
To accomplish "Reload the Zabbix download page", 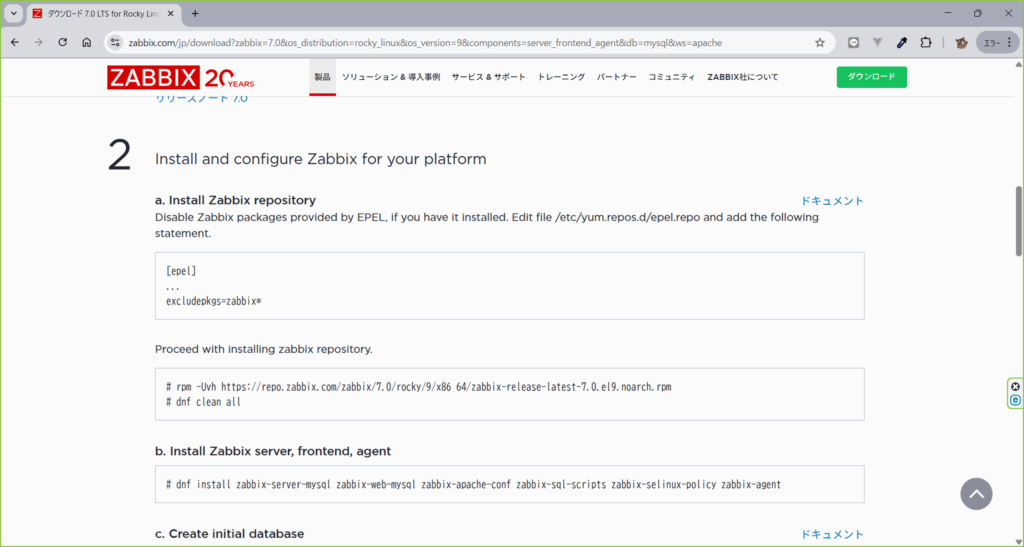I will click(63, 42).
